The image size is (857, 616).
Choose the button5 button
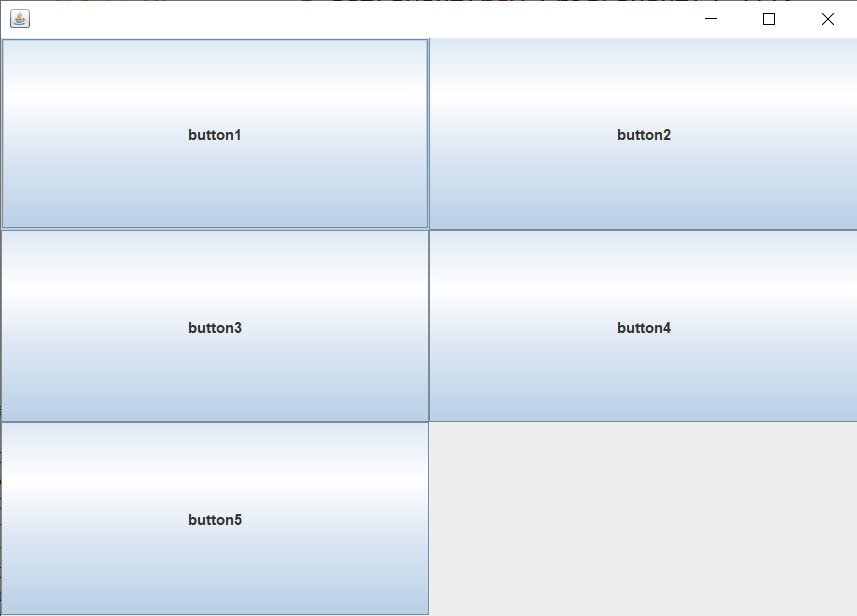(215, 519)
